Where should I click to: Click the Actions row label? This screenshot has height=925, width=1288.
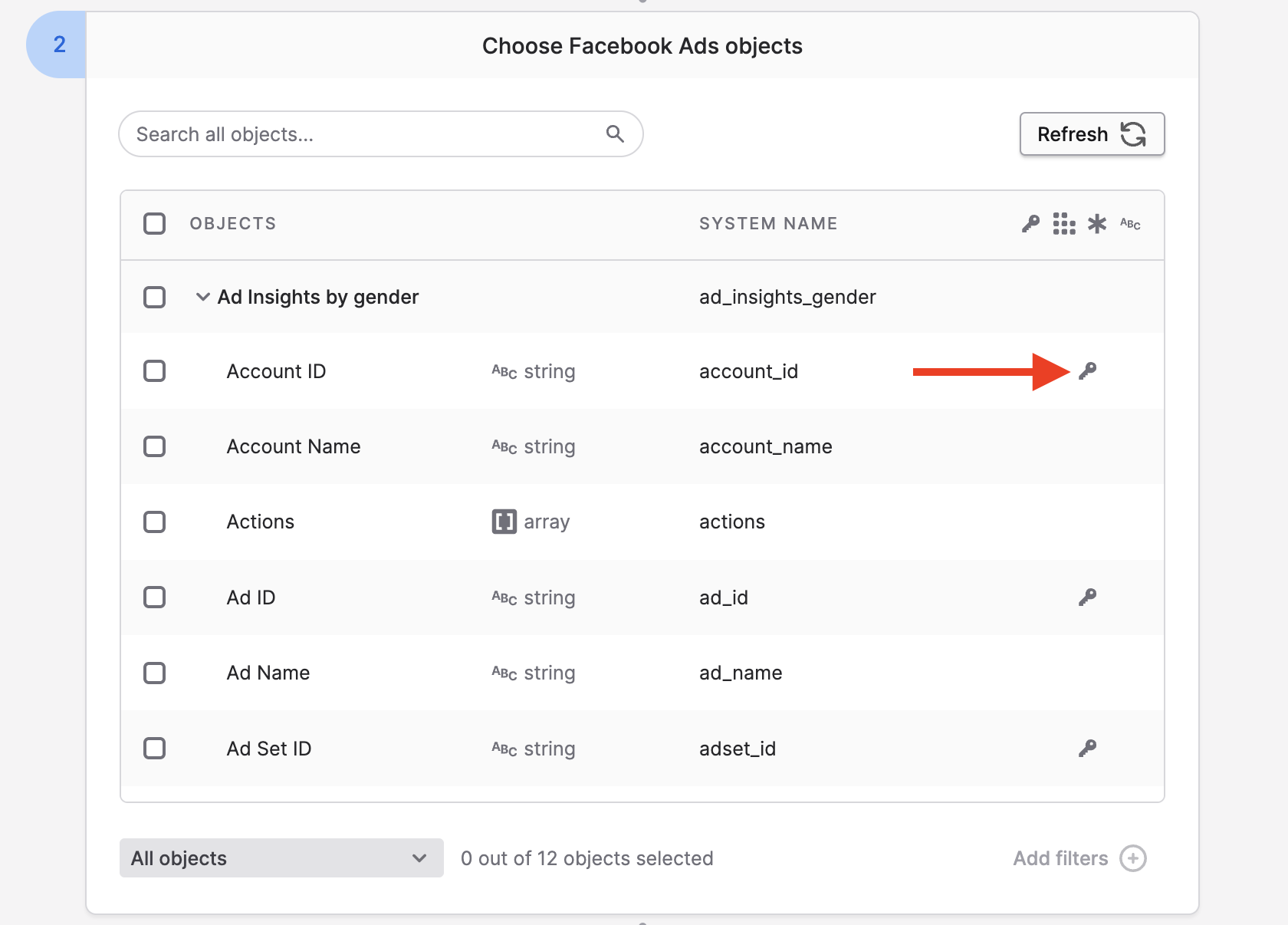(260, 522)
